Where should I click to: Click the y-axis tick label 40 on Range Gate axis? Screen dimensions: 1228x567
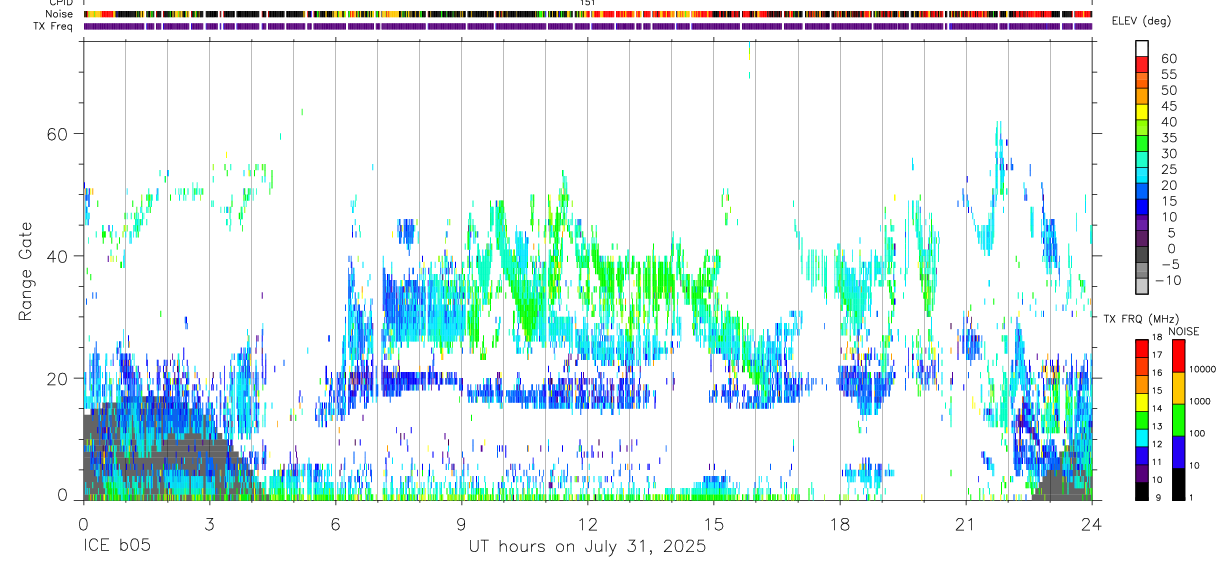(59, 256)
